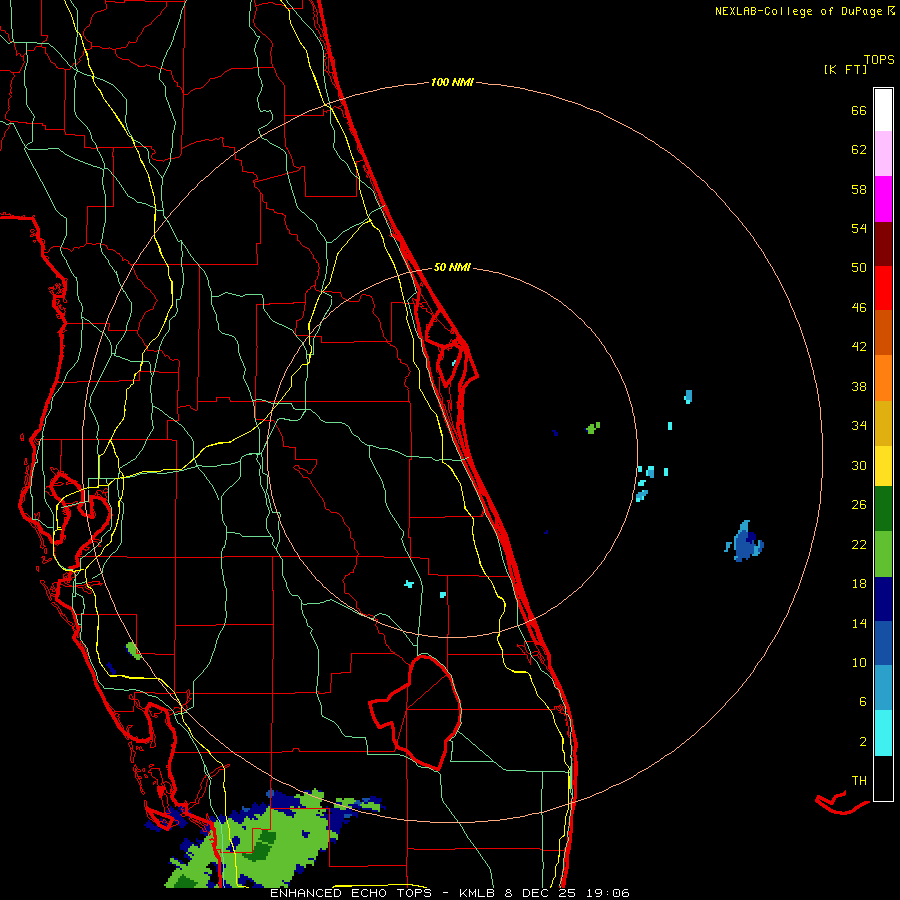
Task: Click the light green legend swatch near 22
Action: (883, 554)
